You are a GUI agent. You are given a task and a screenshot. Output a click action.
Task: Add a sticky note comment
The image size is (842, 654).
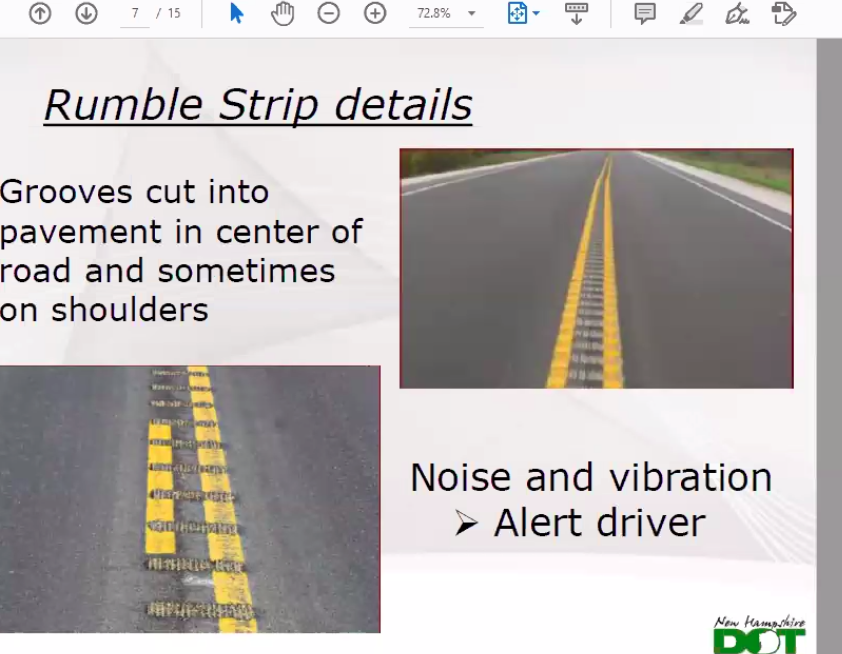645,14
